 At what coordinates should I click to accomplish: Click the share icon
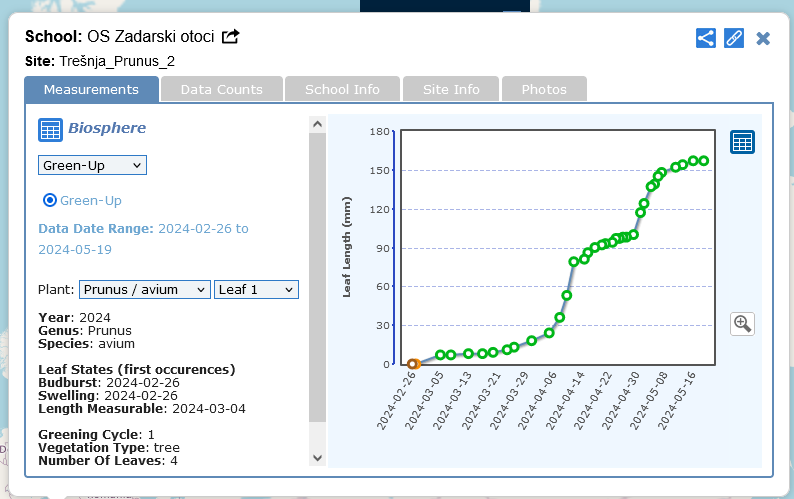[706, 38]
